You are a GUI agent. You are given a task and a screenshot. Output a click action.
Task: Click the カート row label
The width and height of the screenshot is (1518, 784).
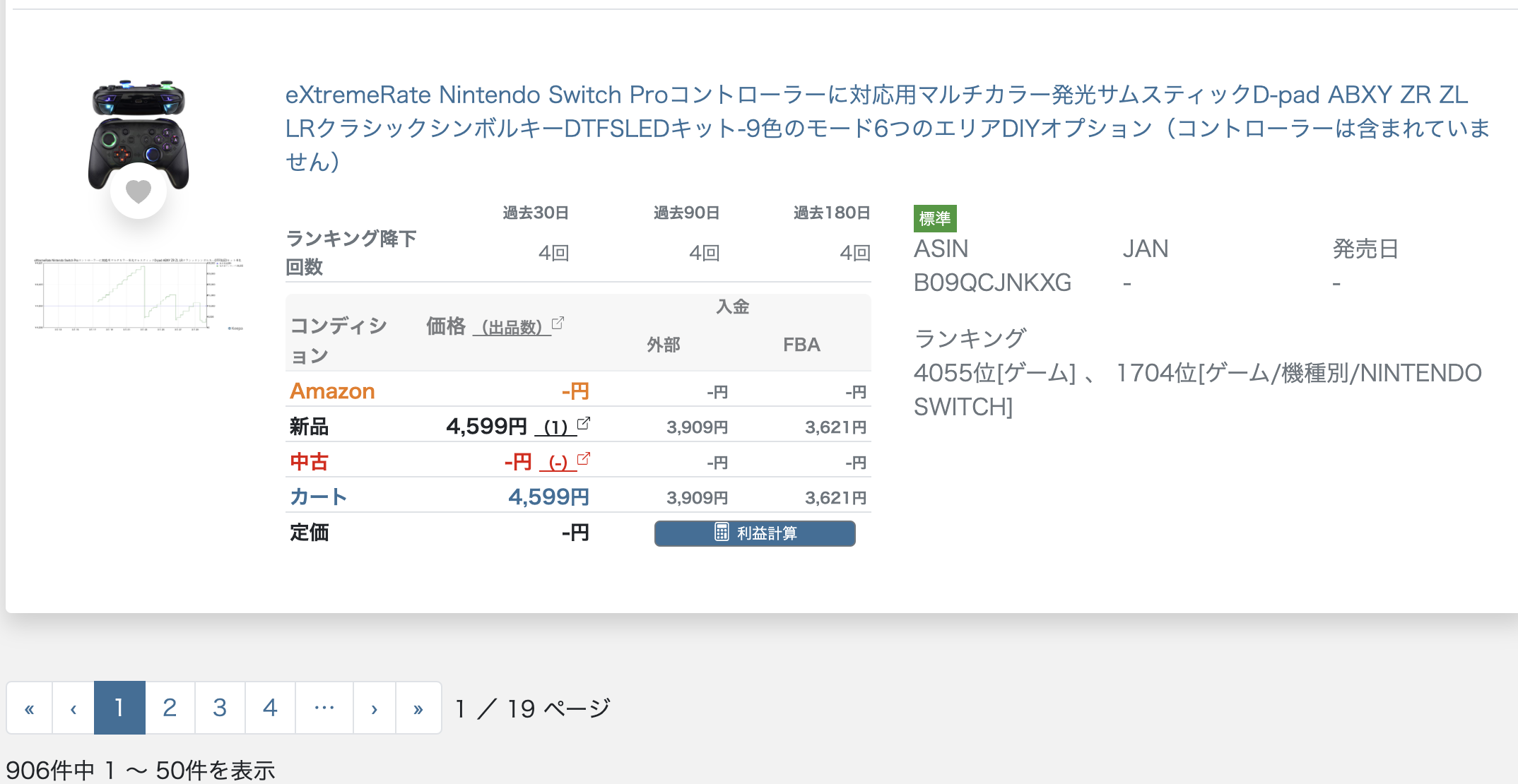(x=318, y=497)
